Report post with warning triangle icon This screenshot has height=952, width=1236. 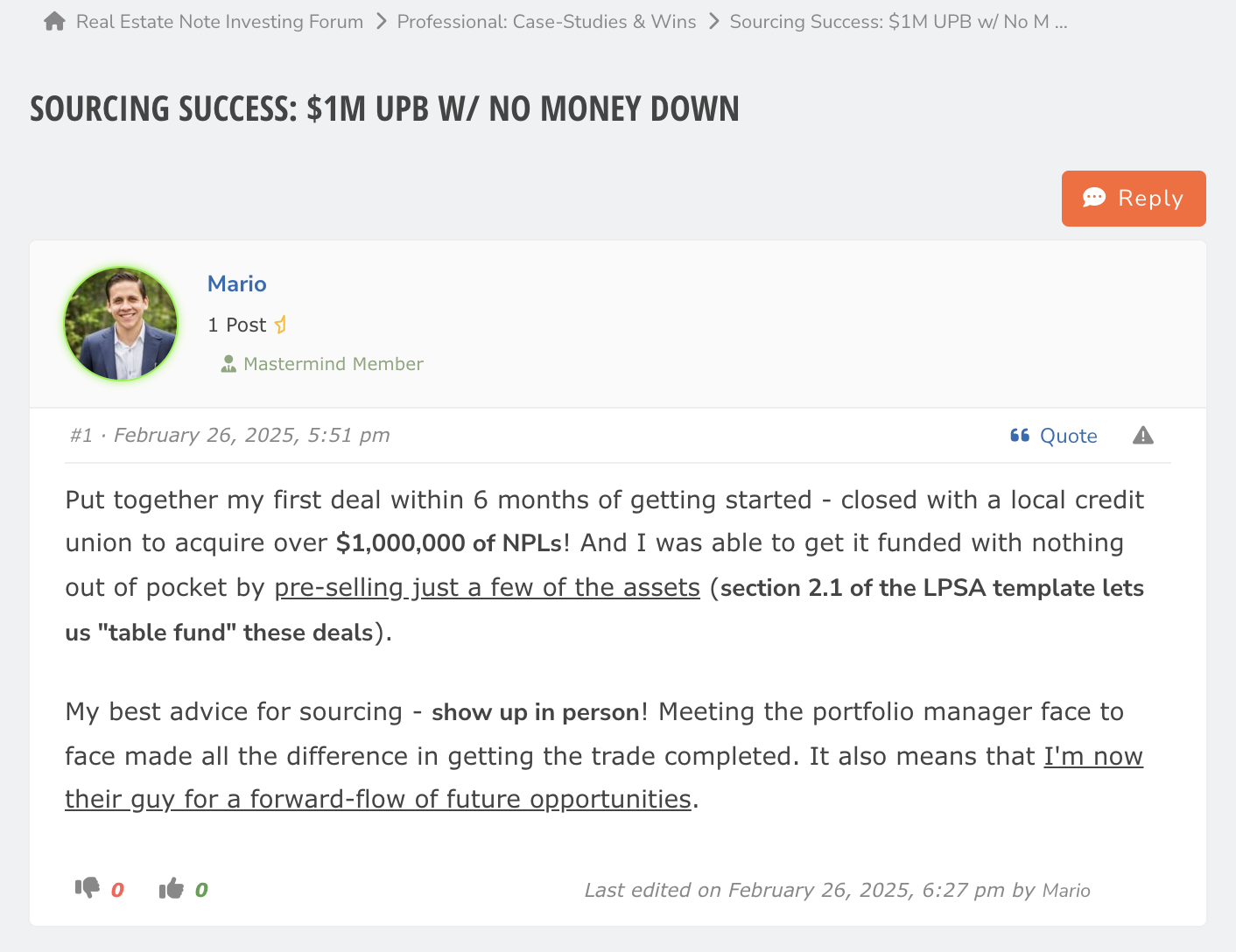pos(1143,436)
